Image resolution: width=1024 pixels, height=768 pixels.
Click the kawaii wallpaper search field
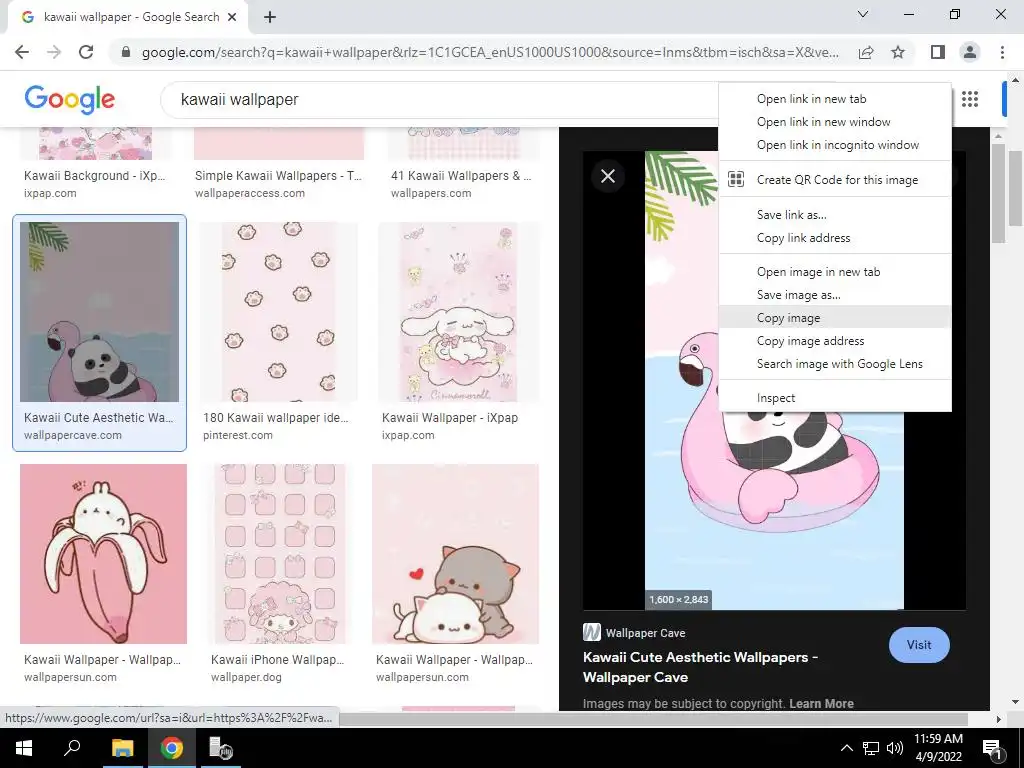click(x=438, y=99)
